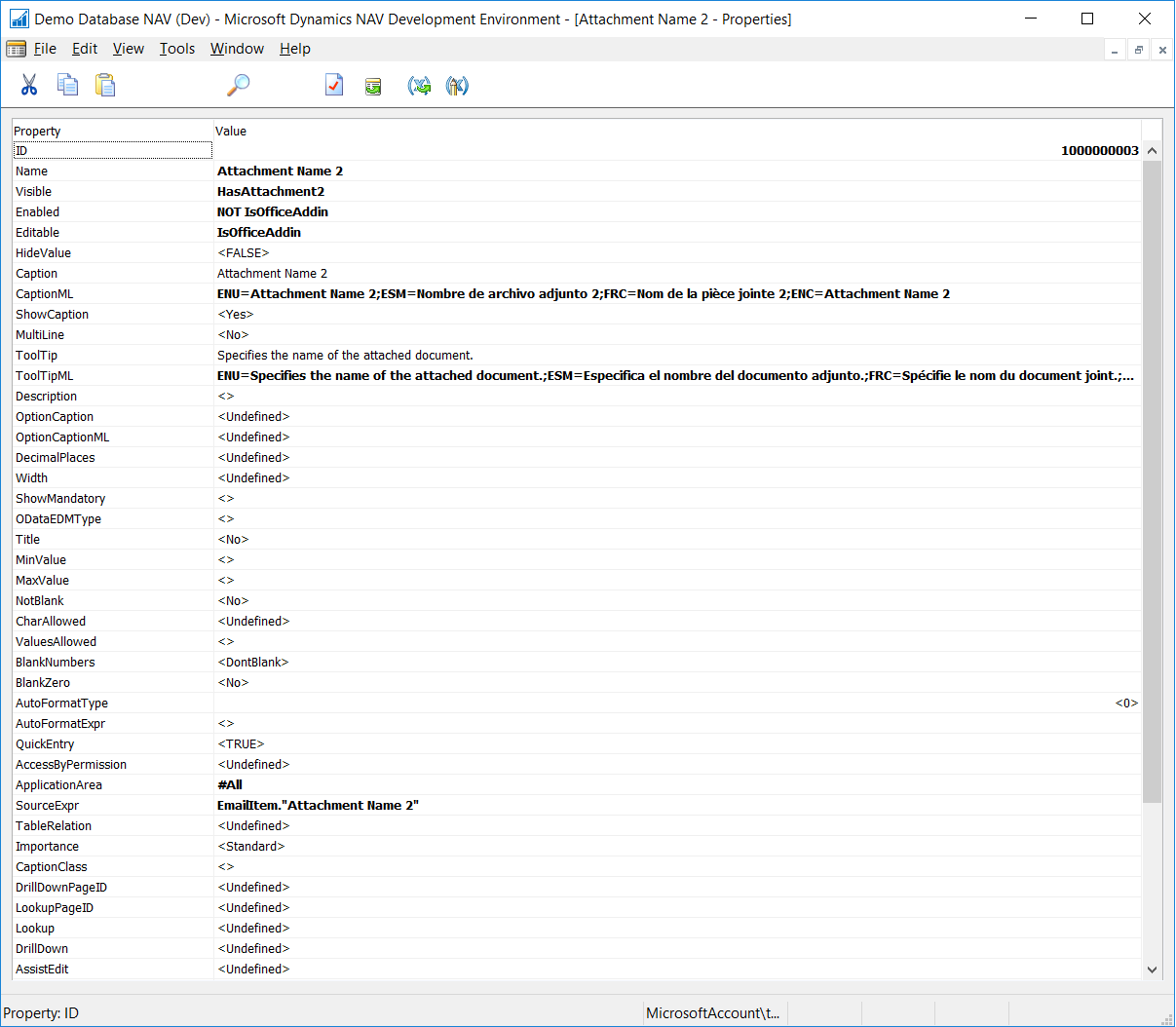1176x1027 pixels.
Task: Click the Copy icon in toolbar
Action: [67, 86]
